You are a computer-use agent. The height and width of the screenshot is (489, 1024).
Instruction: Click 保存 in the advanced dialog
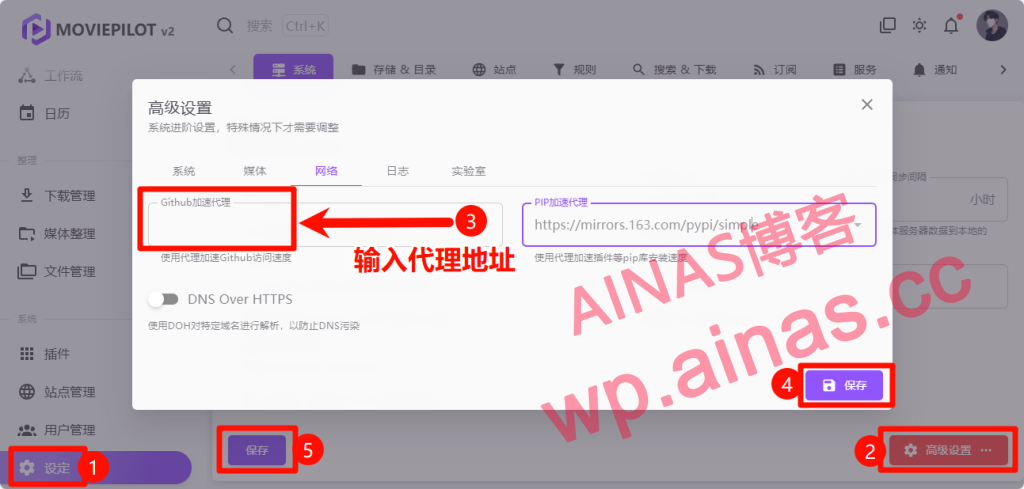click(844, 385)
